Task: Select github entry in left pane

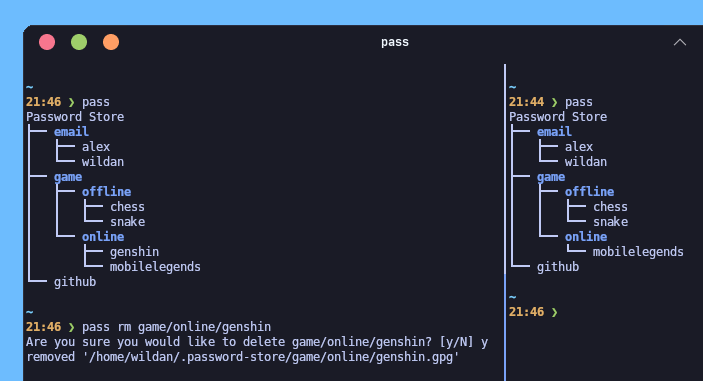Action: (x=75, y=282)
